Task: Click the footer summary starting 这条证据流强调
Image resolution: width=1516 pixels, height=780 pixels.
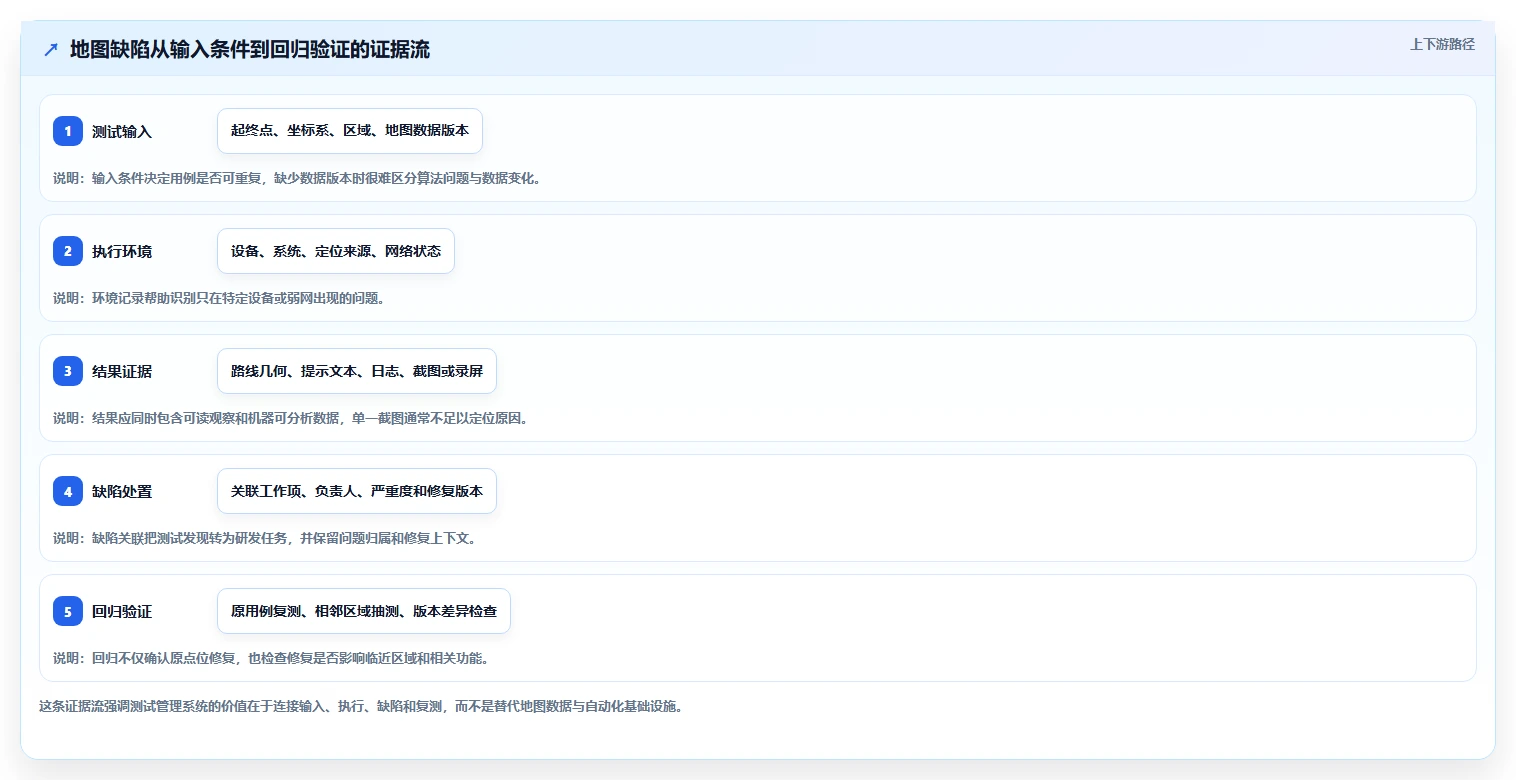Action: click(x=360, y=706)
